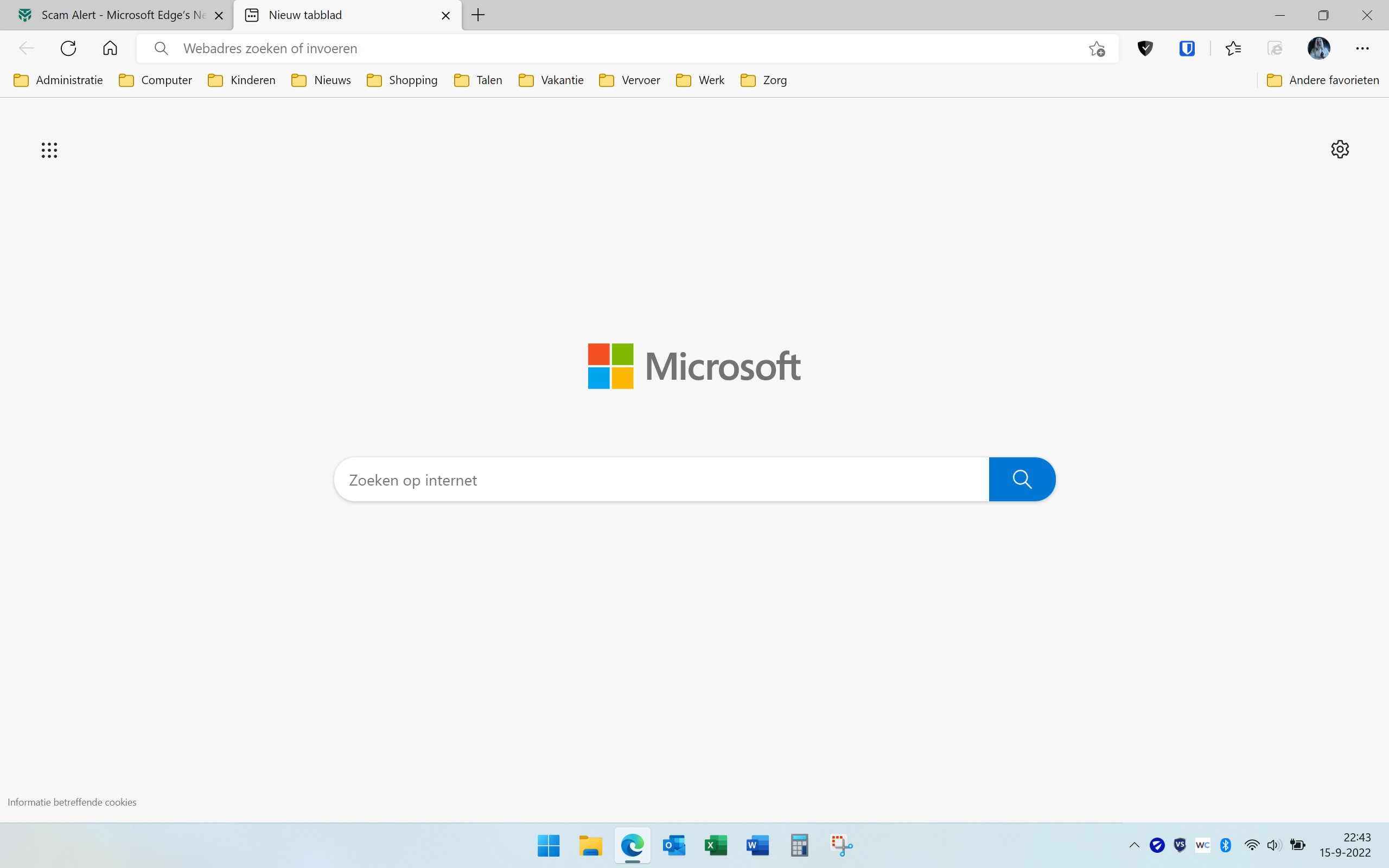Open a new tab with plus button

point(478,16)
